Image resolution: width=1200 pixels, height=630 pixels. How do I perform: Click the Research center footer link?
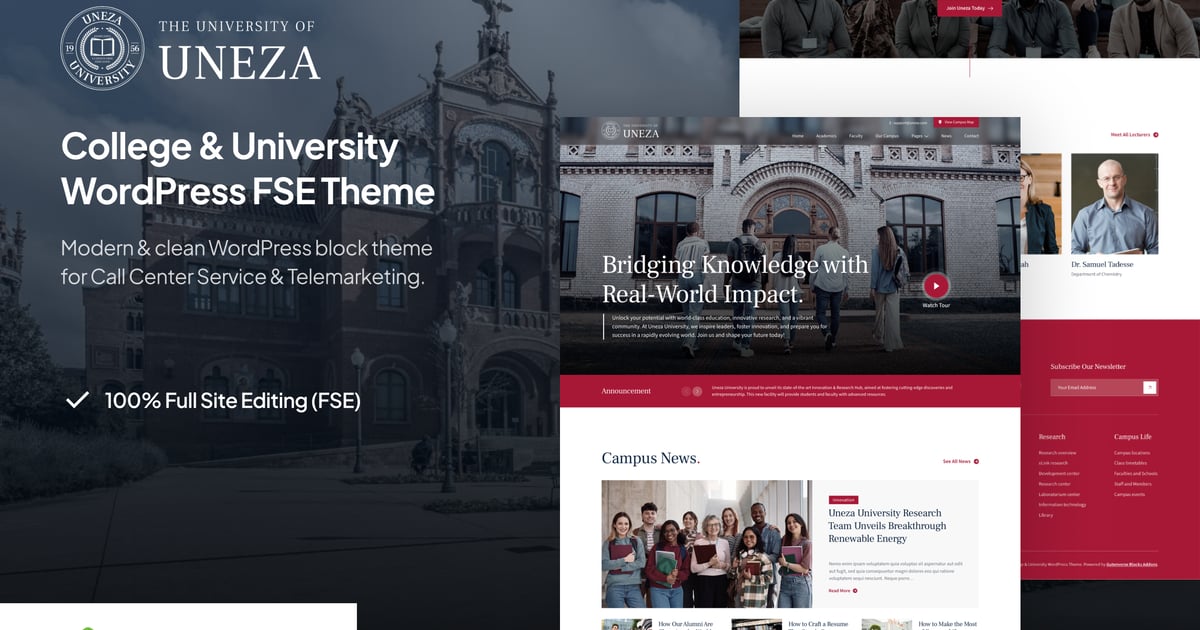(1054, 484)
